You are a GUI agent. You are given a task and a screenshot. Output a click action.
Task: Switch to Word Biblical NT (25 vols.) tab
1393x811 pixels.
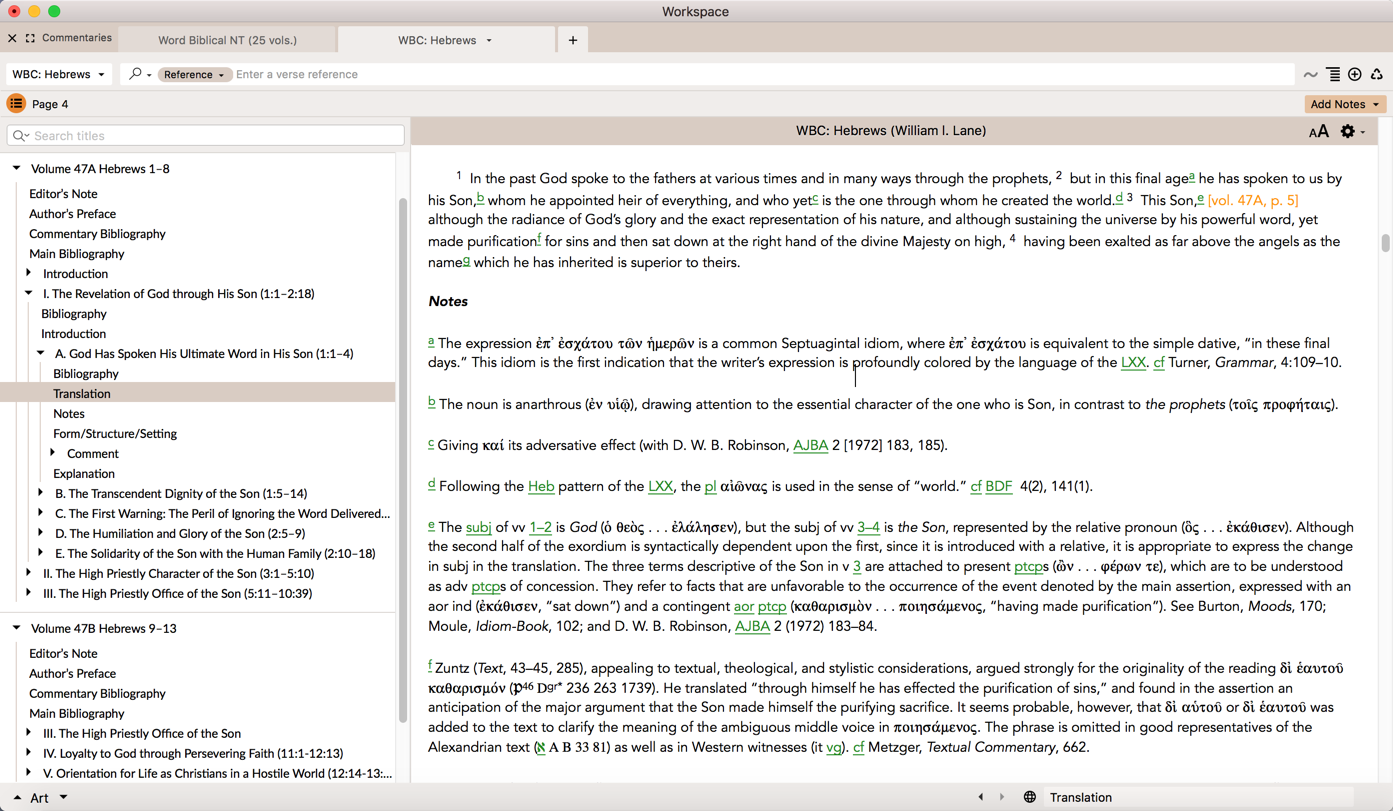tap(227, 40)
